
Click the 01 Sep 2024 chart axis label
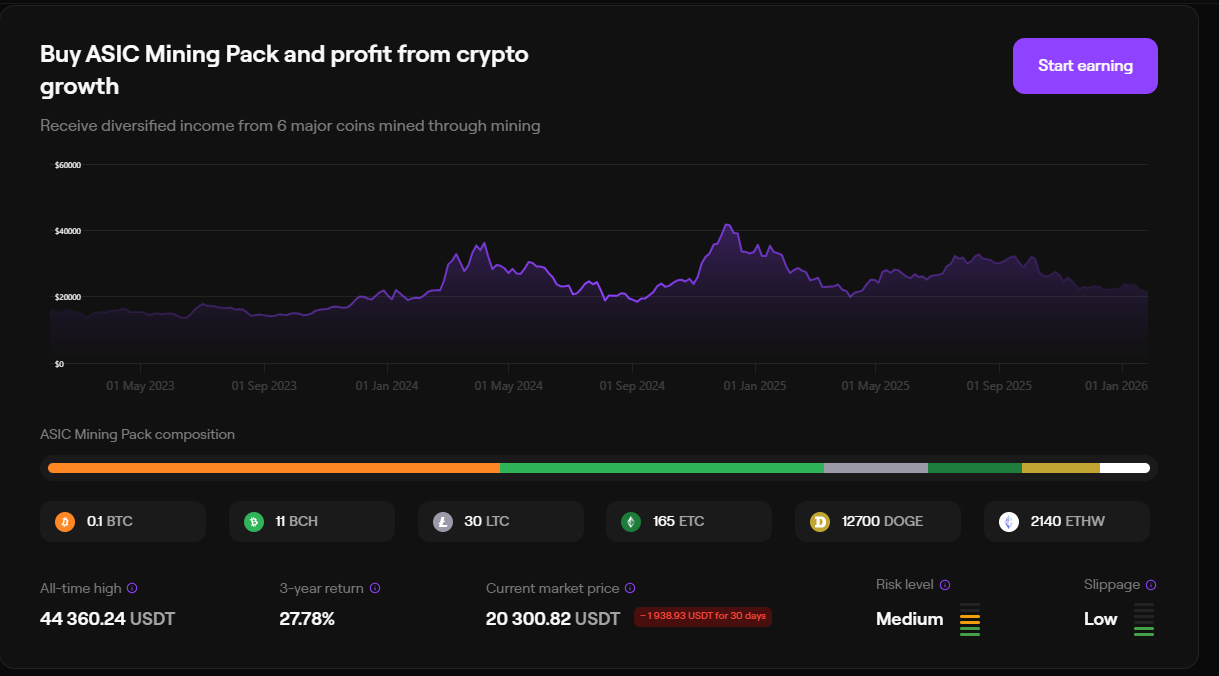point(632,386)
